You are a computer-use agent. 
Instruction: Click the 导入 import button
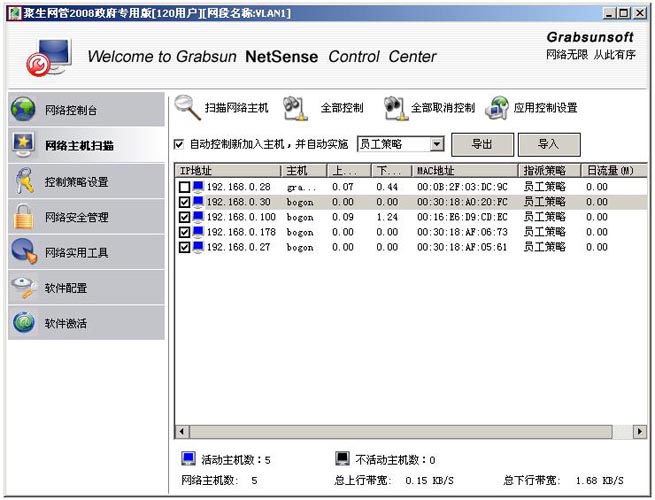click(549, 145)
